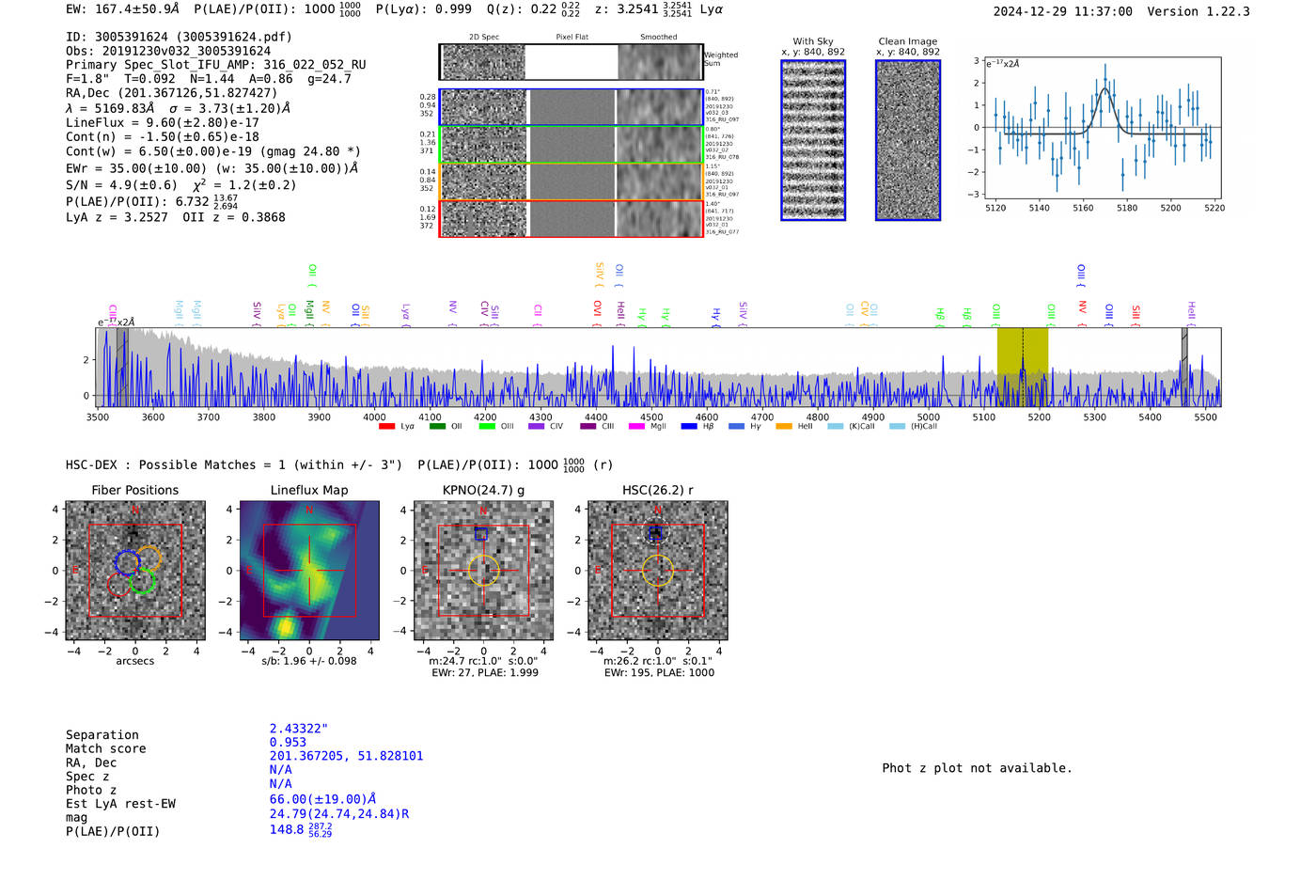Open the Clean Image fiber panel
This screenshot has width=1316, height=896.
tap(908, 140)
